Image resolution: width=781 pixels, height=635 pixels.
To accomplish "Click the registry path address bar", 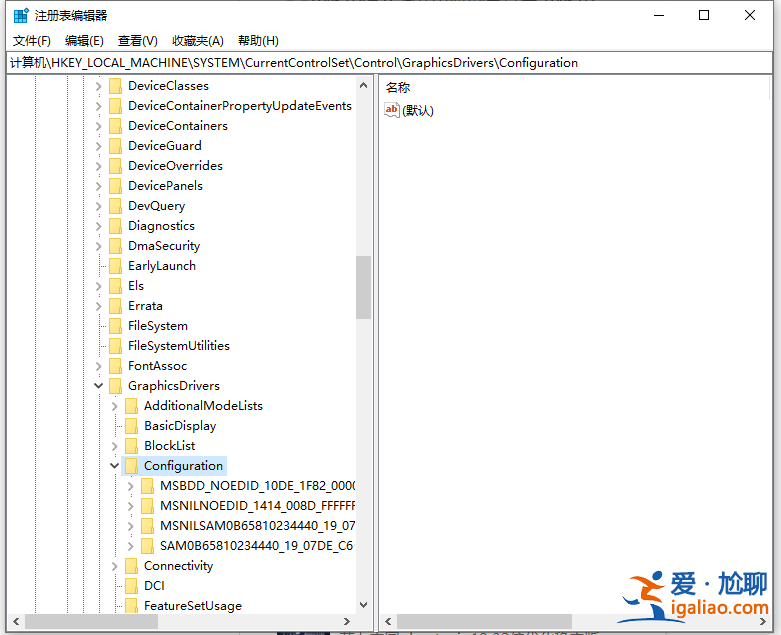I will tap(390, 63).
